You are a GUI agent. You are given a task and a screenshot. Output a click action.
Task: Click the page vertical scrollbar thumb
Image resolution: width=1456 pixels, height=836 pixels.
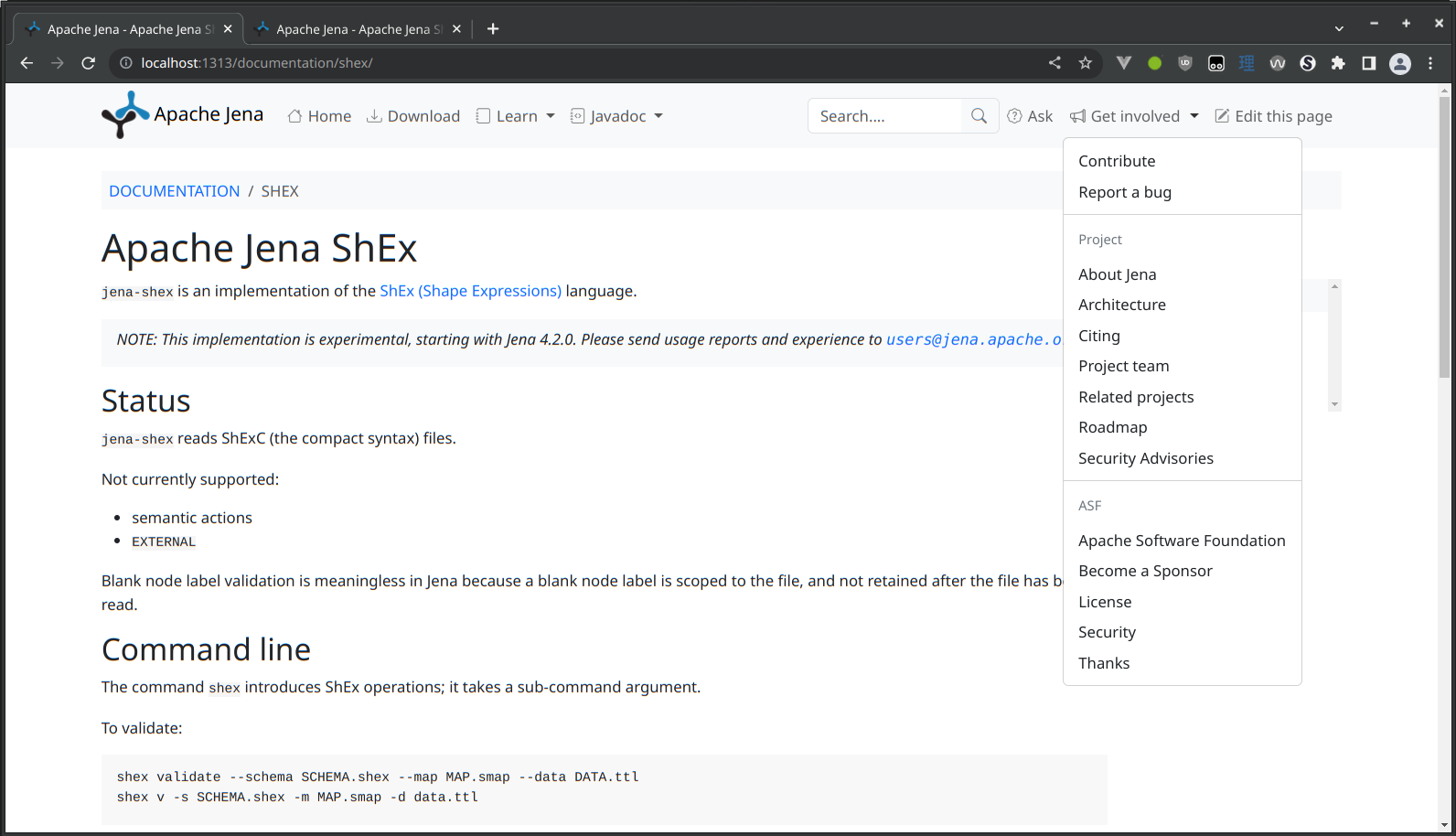click(x=1444, y=237)
